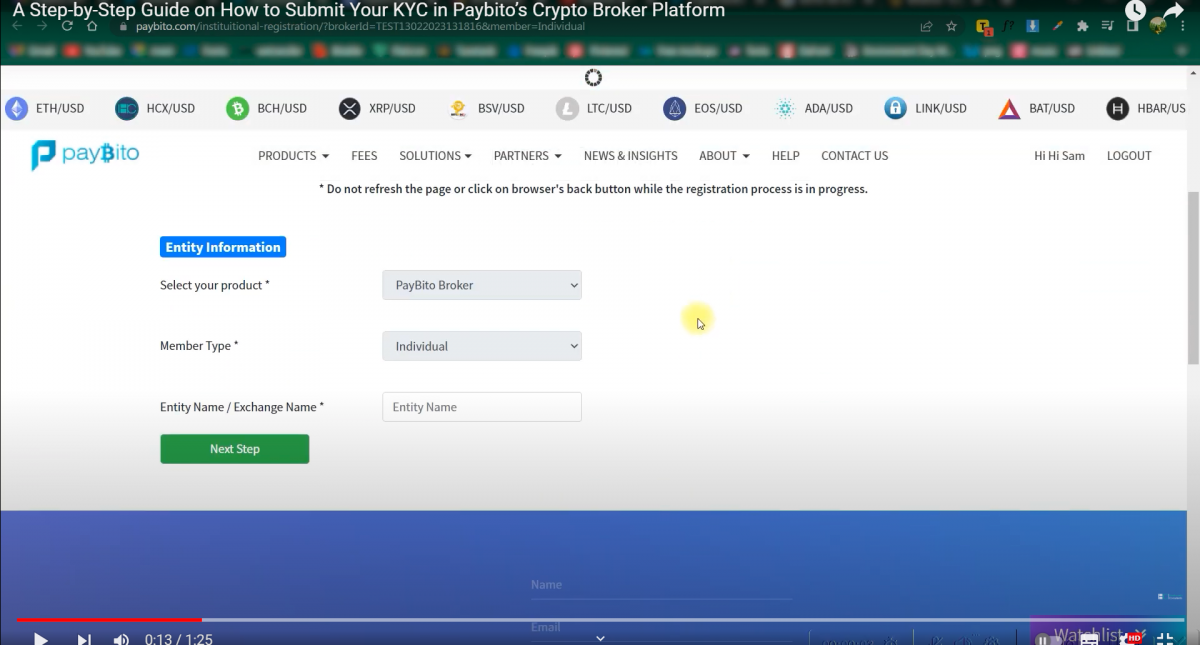Click the Name field in footer form

pyautogui.click(x=661, y=586)
